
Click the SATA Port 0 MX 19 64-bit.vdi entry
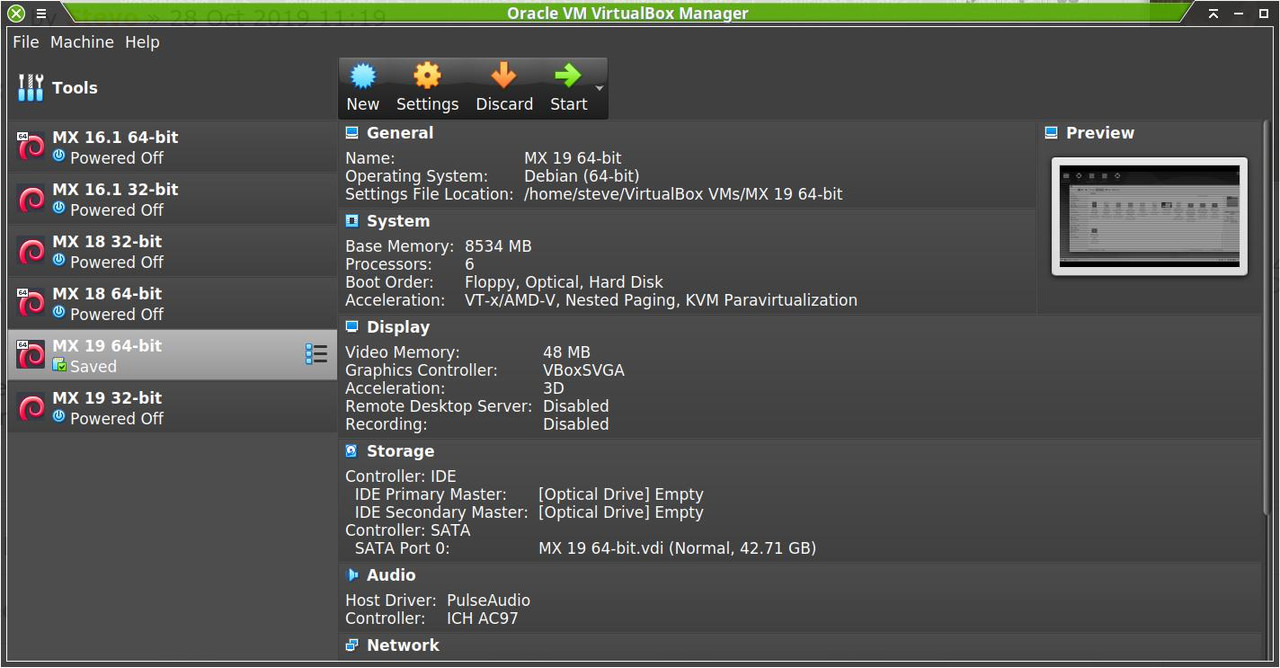[677, 548]
